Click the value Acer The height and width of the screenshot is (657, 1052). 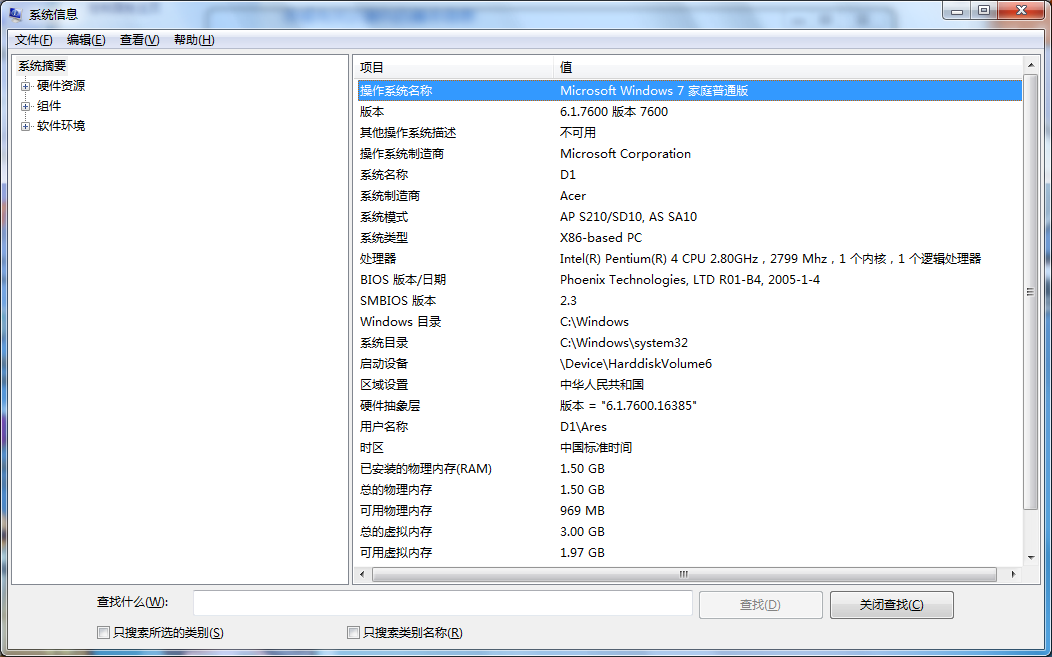(573, 196)
